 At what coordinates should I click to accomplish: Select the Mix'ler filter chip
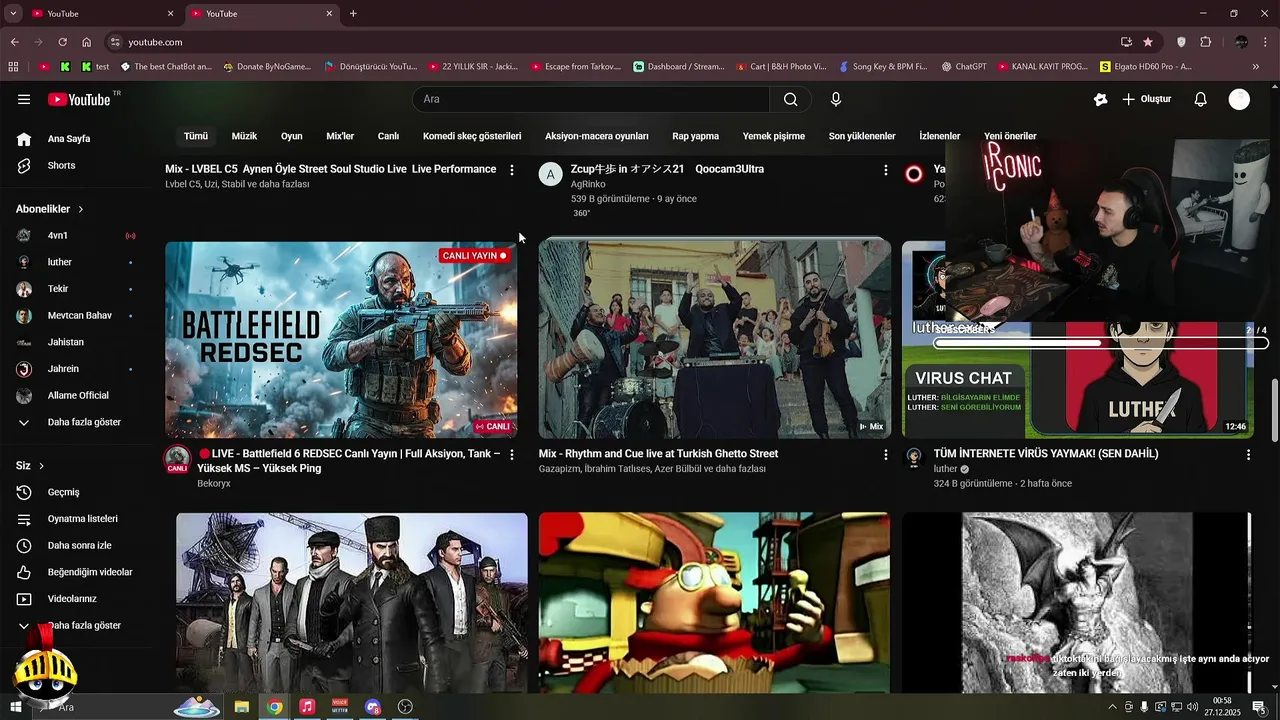[x=340, y=136]
